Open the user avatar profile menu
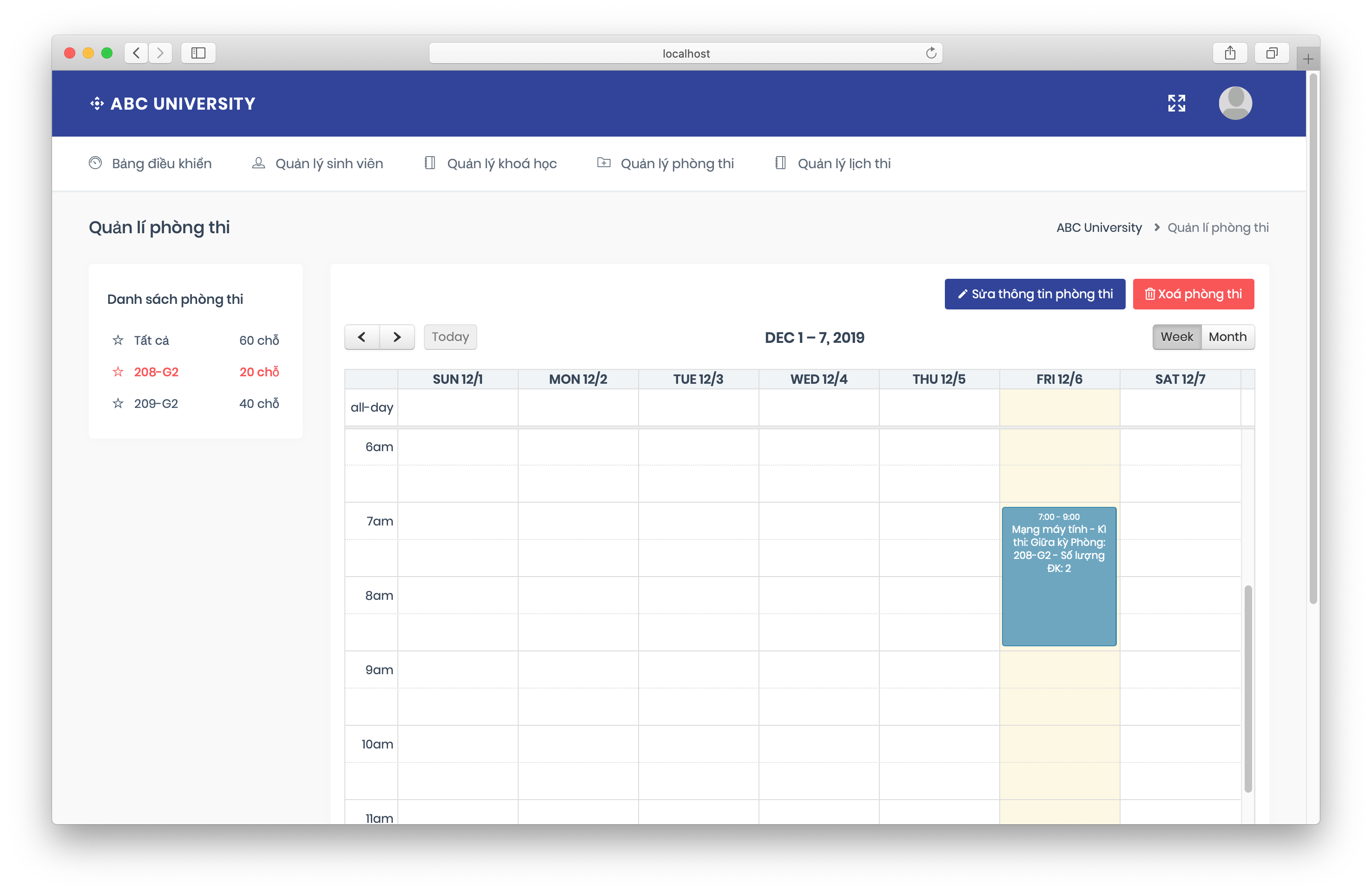 pos(1235,103)
